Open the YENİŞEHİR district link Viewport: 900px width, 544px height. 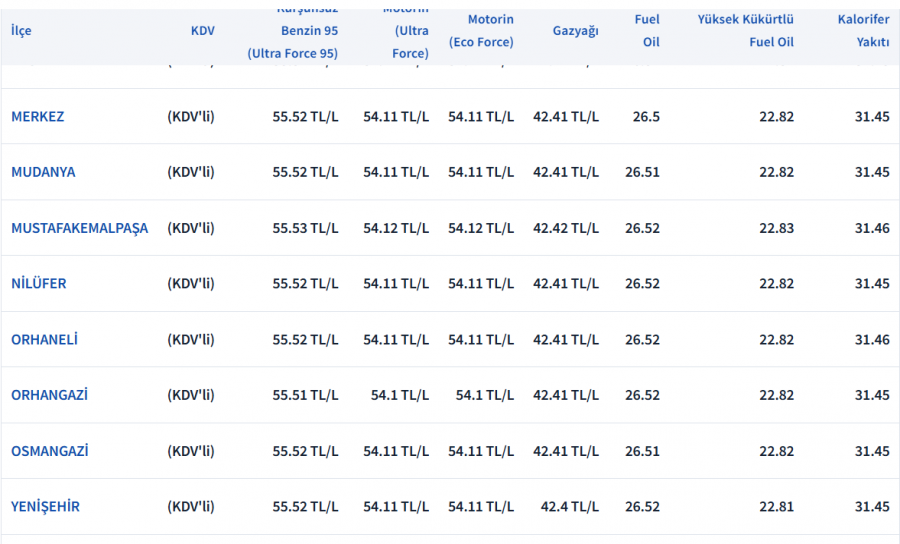[45, 507]
